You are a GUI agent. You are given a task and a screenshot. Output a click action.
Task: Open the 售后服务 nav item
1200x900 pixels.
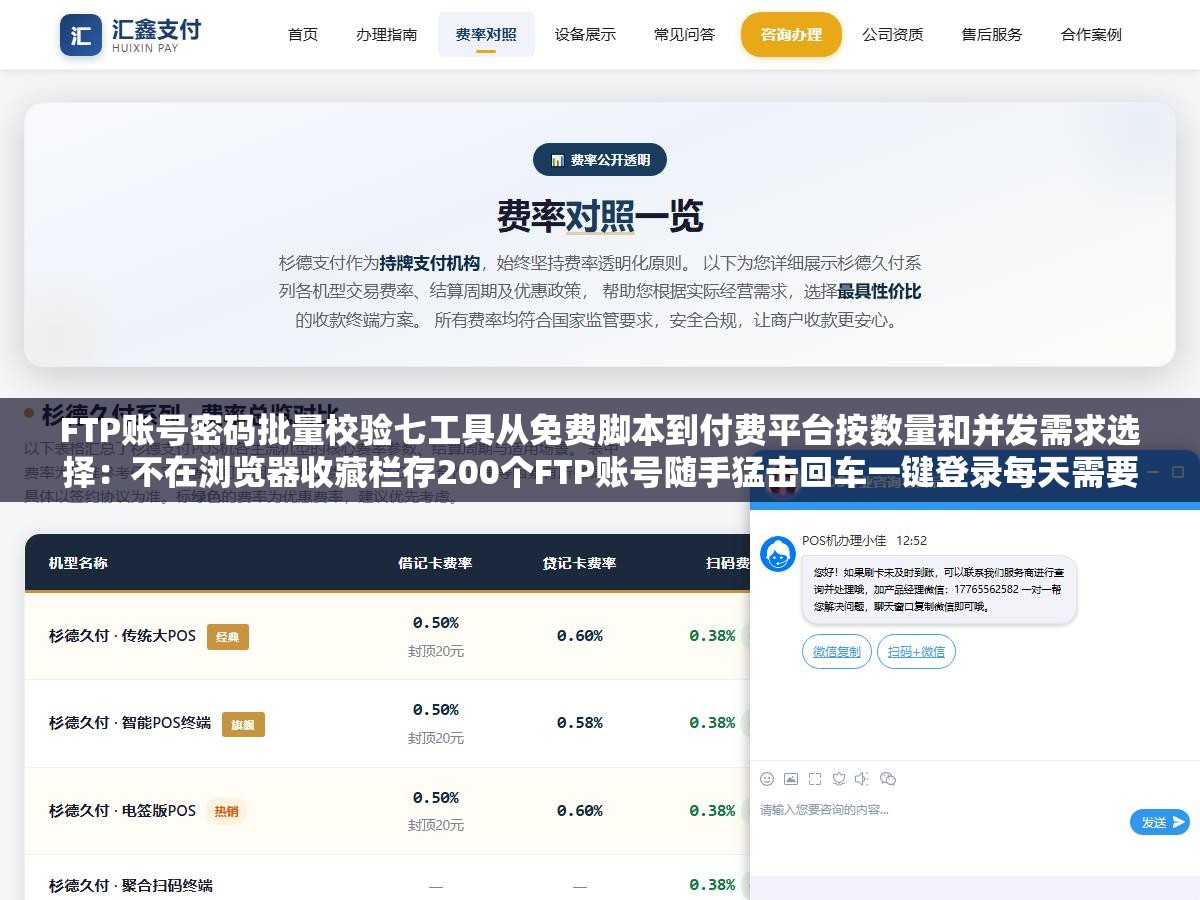coord(992,34)
